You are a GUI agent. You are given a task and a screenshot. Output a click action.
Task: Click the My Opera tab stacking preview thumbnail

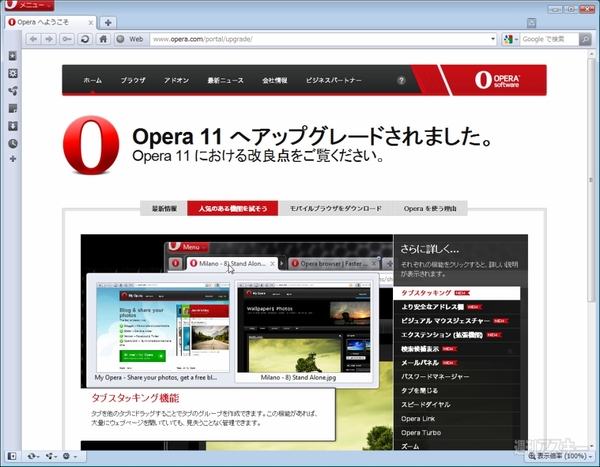coord(163,327)
